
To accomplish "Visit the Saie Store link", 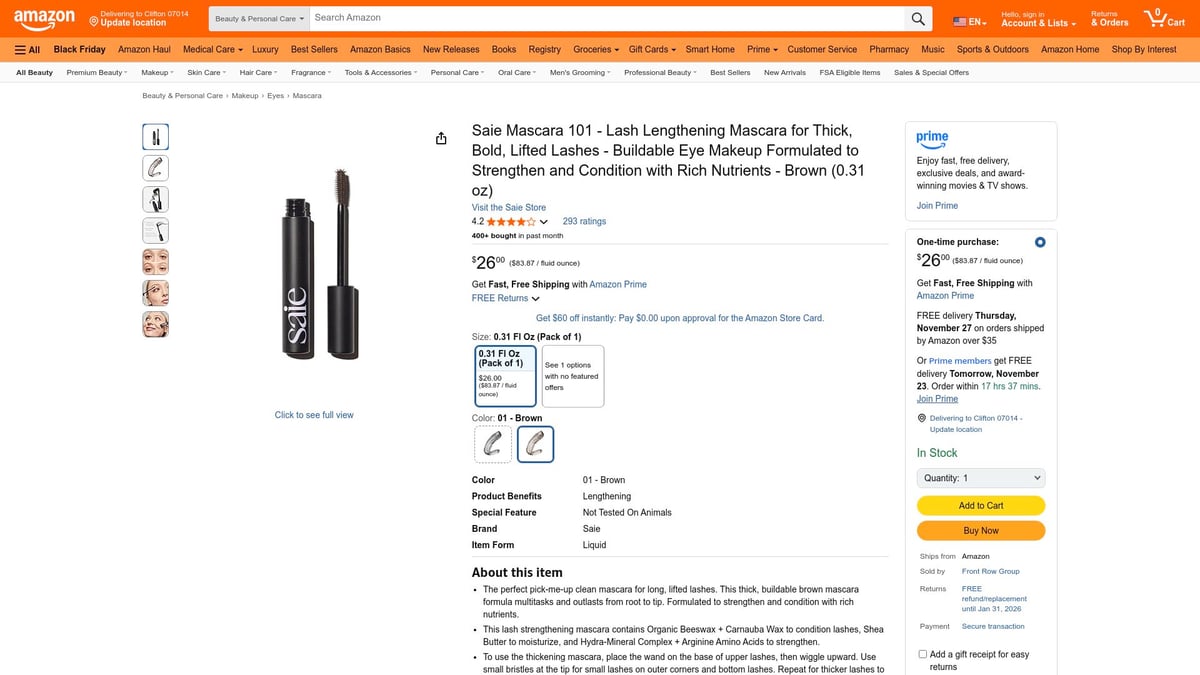I will point(508,207).
